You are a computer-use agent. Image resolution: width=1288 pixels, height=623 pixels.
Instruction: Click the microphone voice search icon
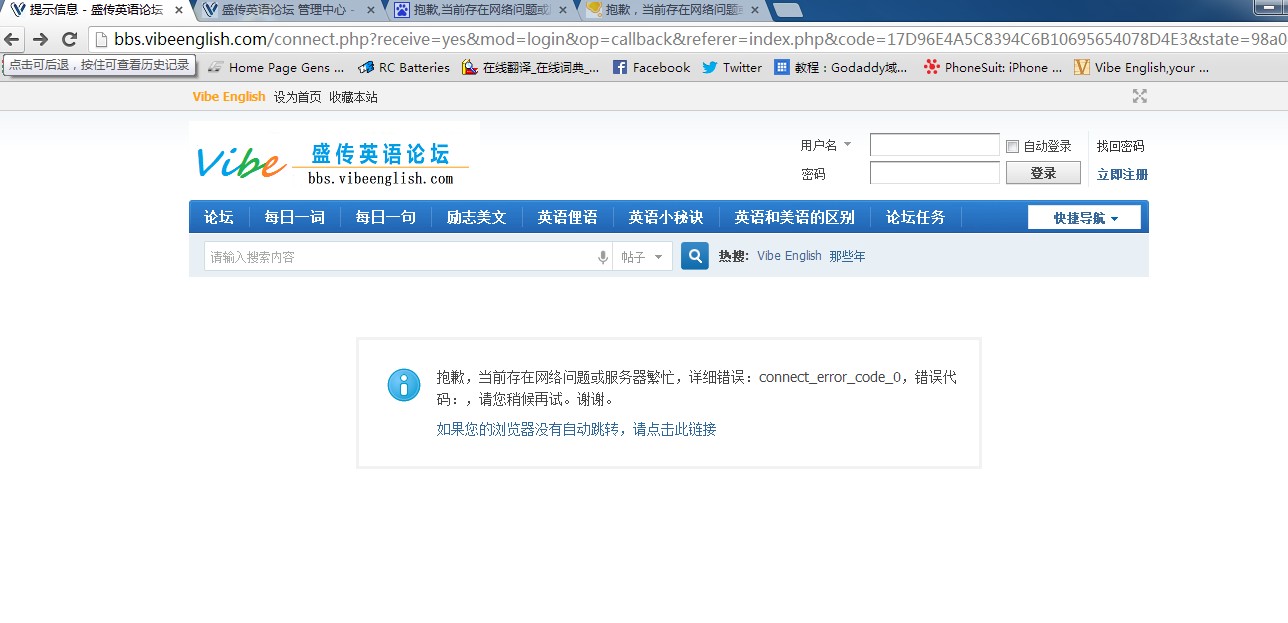tap(603, 257)
